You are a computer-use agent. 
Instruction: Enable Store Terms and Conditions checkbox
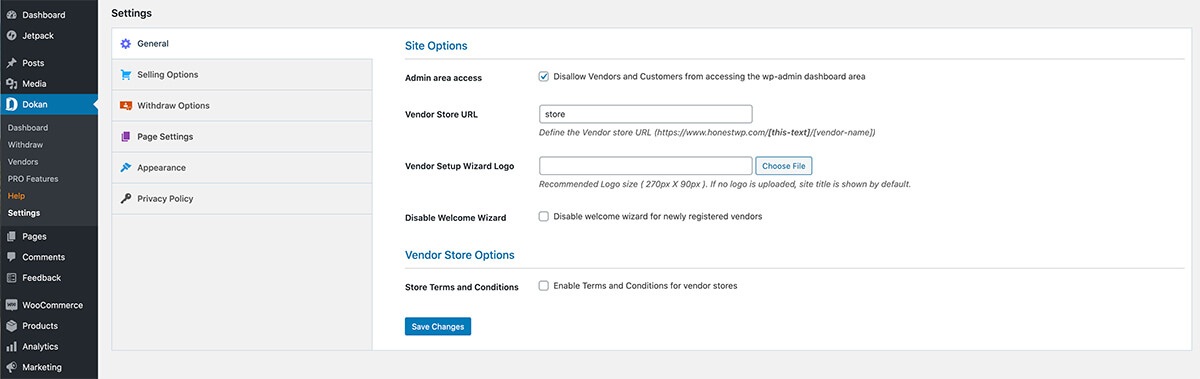point(544,286)
